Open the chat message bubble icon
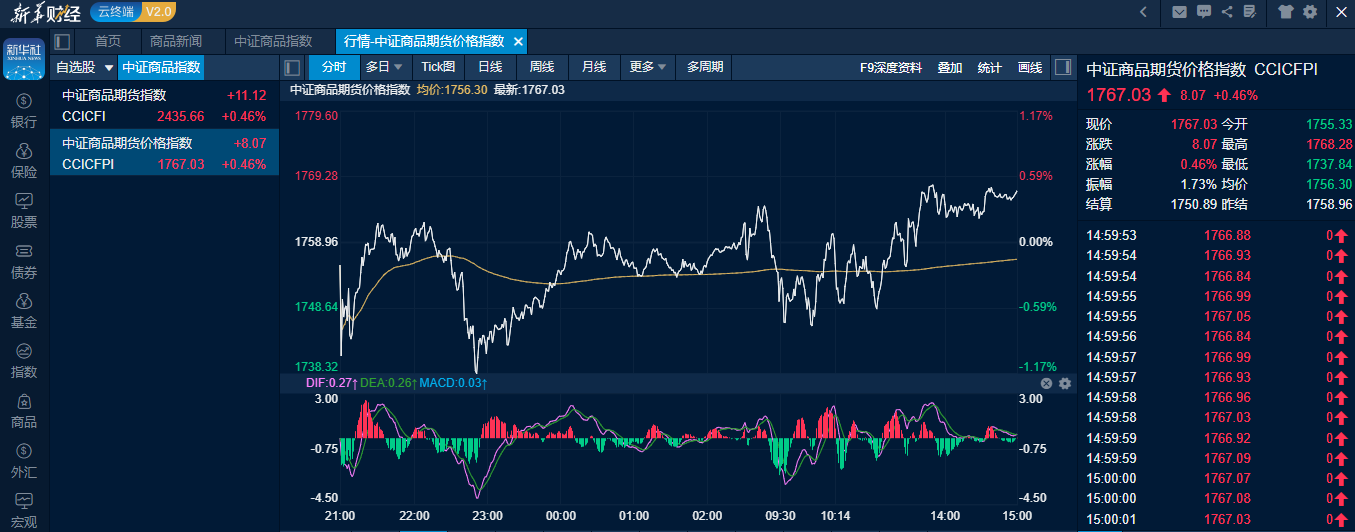The image size is (1355, 532). point(1204,12)
